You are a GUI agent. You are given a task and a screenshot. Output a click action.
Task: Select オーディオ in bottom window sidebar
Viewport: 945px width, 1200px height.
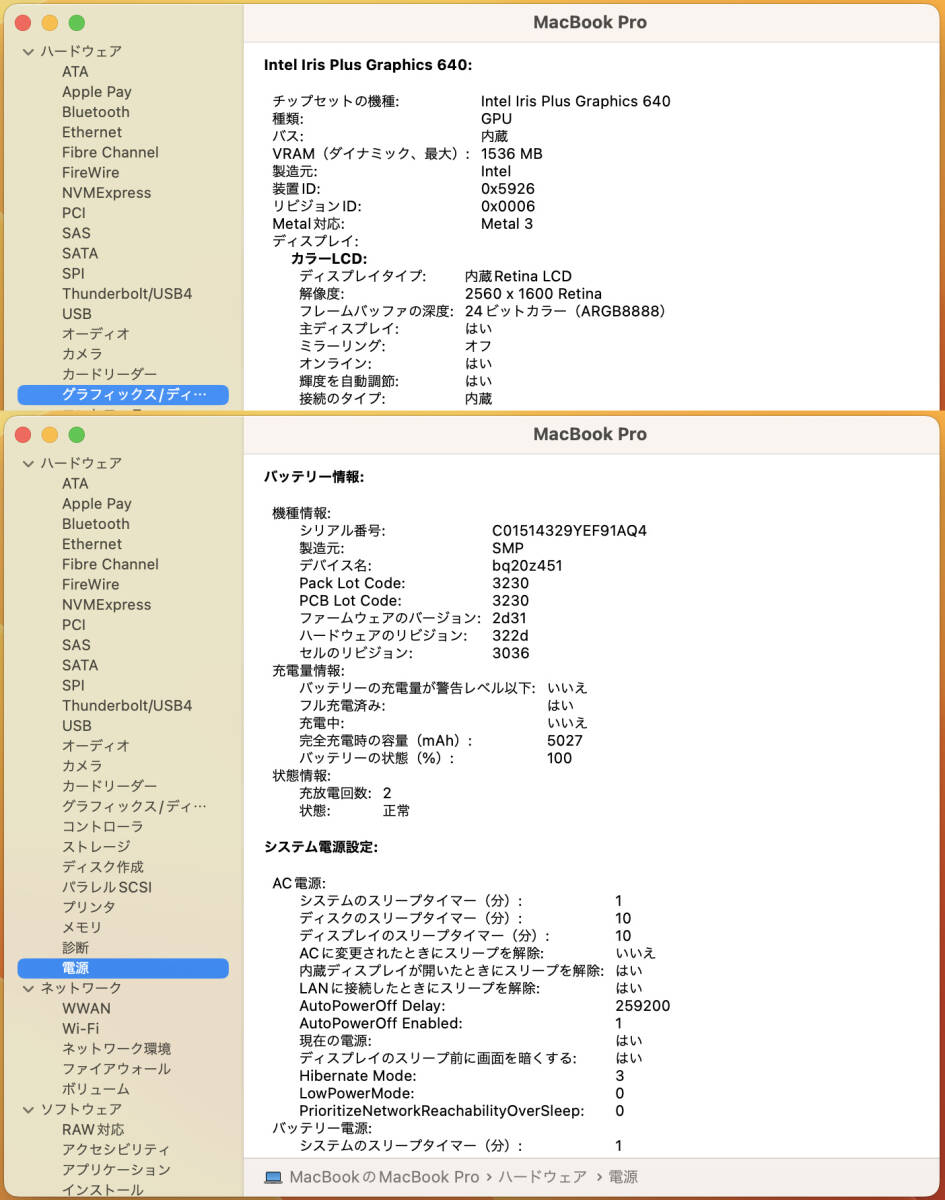coord(96,746)
